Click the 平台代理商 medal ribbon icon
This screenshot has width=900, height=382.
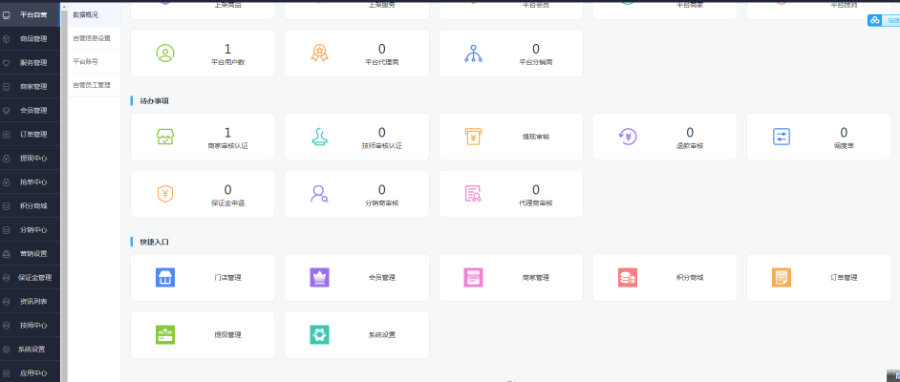click(319, 53)
